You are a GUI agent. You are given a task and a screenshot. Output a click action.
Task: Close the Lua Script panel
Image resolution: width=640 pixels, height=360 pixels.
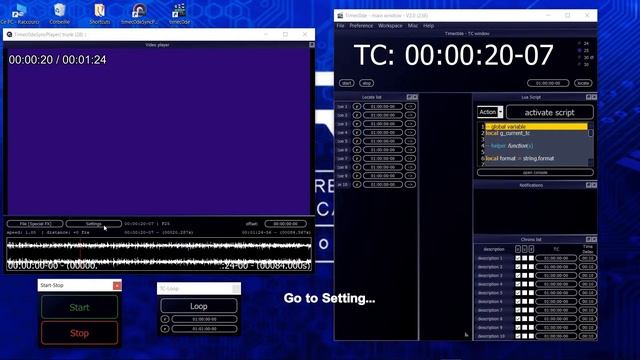pos(594,97)
